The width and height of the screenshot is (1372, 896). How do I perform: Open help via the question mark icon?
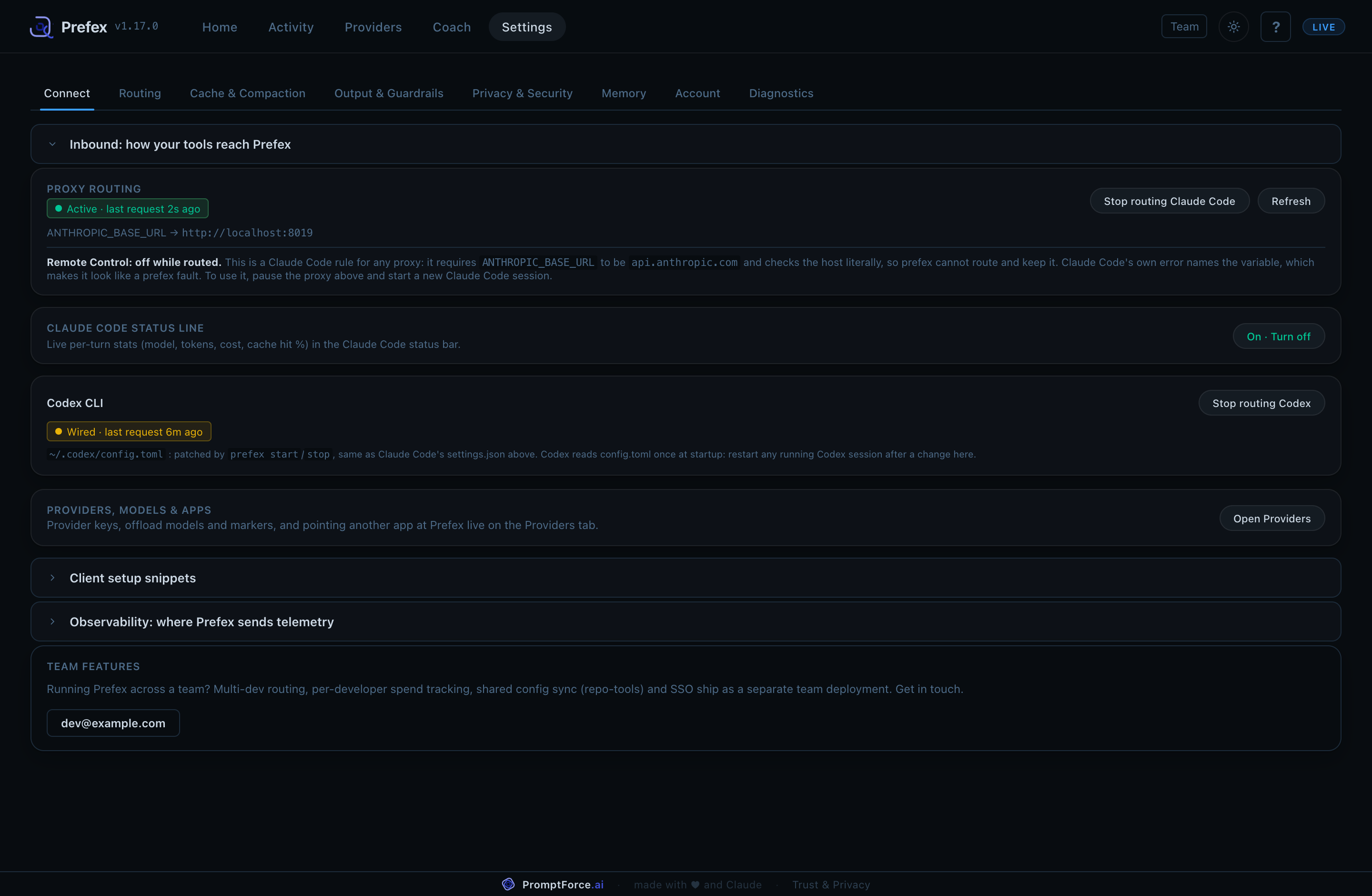1276,27
